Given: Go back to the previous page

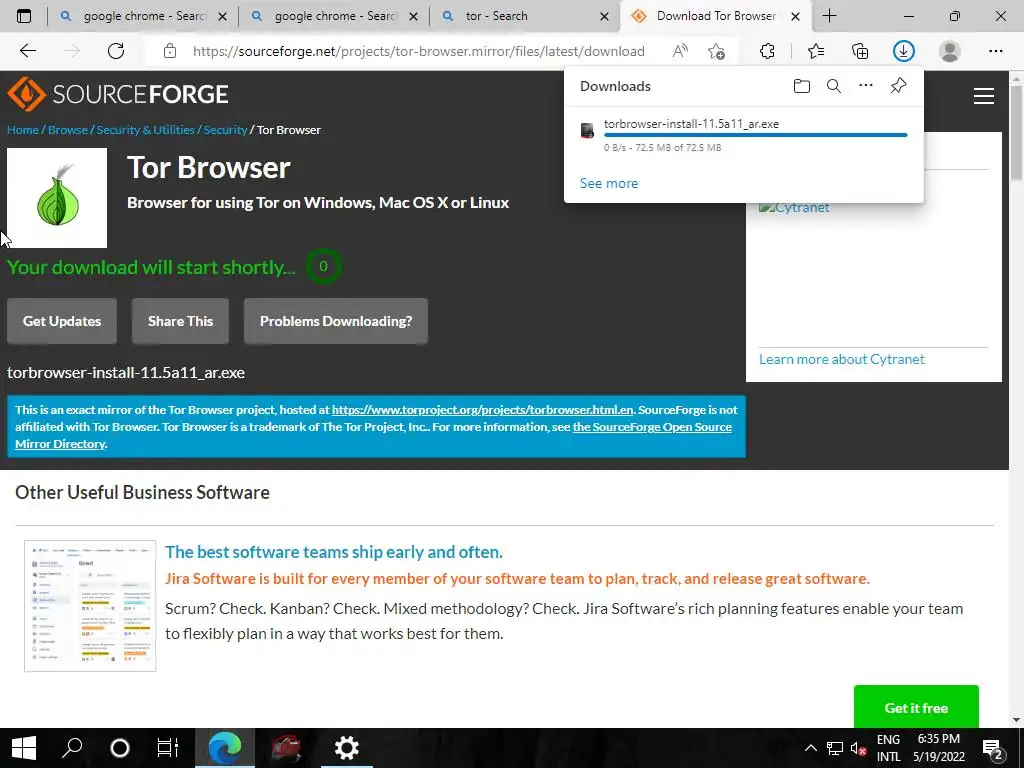Looking at the screenshot, I should coord(27,51).
